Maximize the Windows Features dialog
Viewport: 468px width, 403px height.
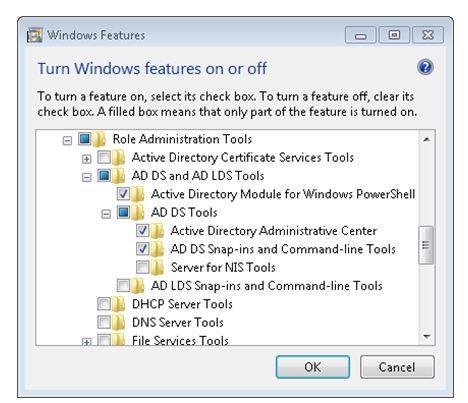coord(394,35)
